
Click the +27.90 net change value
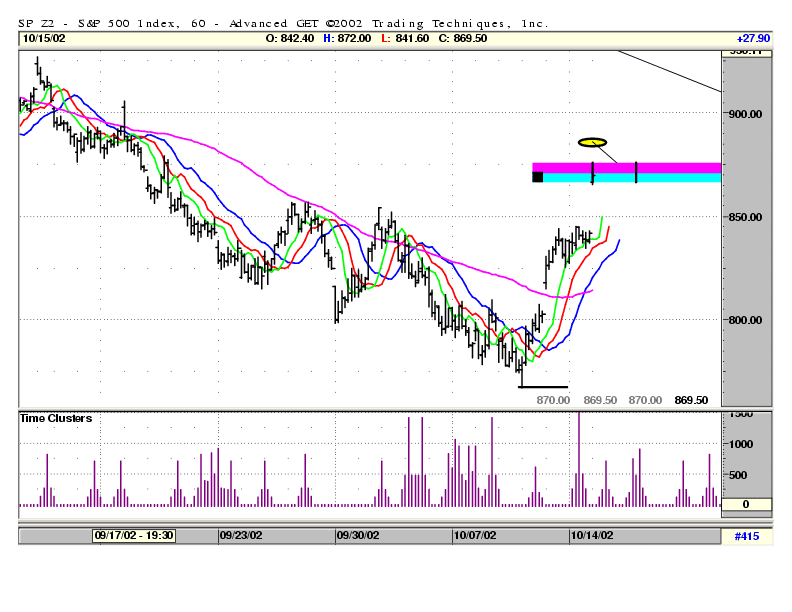[x=753, y=38]
